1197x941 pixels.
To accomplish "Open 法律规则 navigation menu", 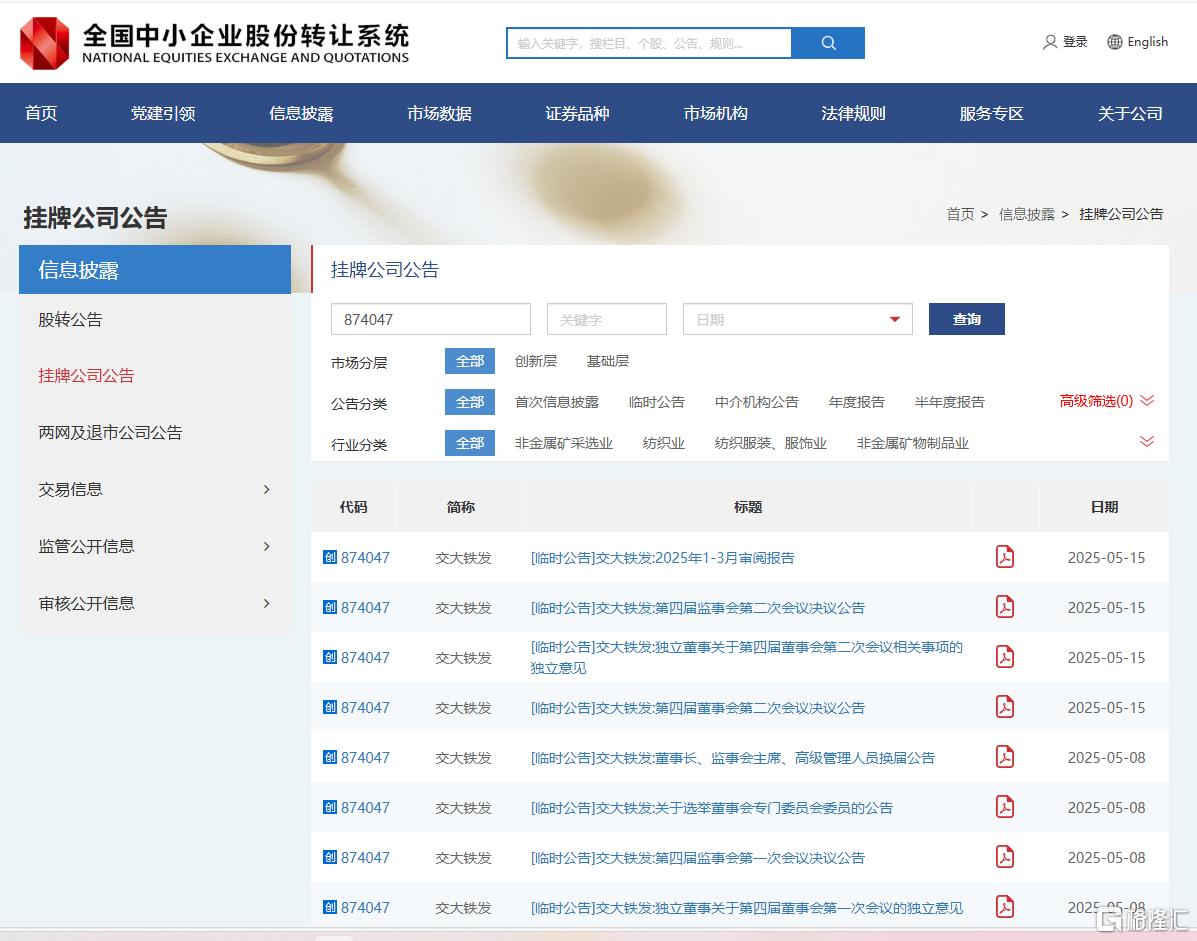I will pyautogui.click(x=853, y=113).
